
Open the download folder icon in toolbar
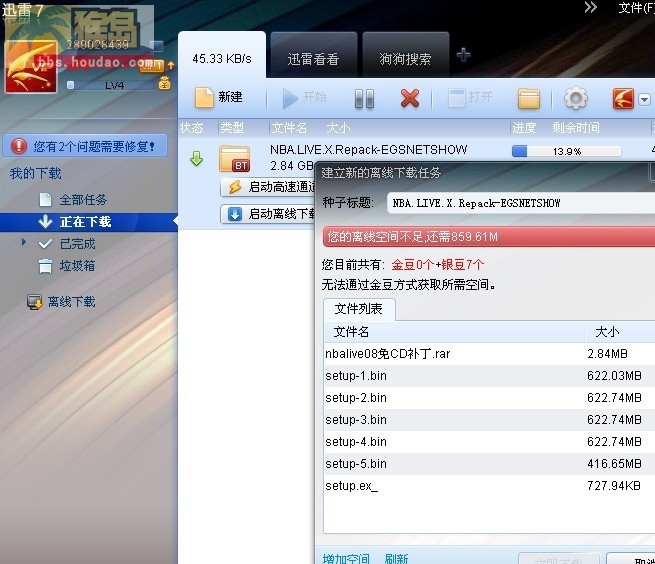[528, 99]
